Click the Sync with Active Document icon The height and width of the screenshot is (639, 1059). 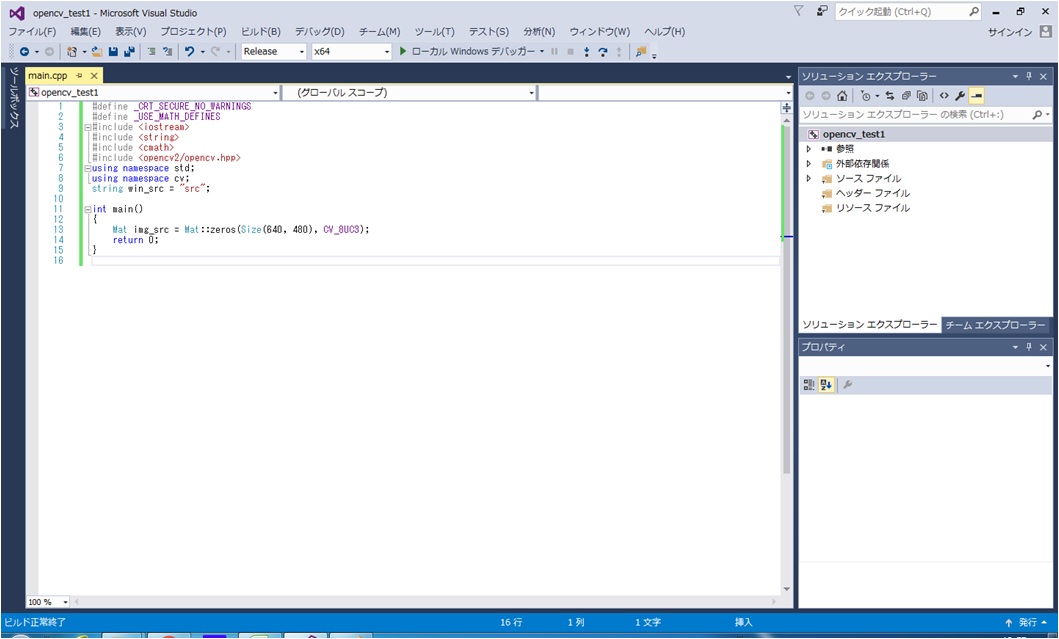tap(889, 96)
